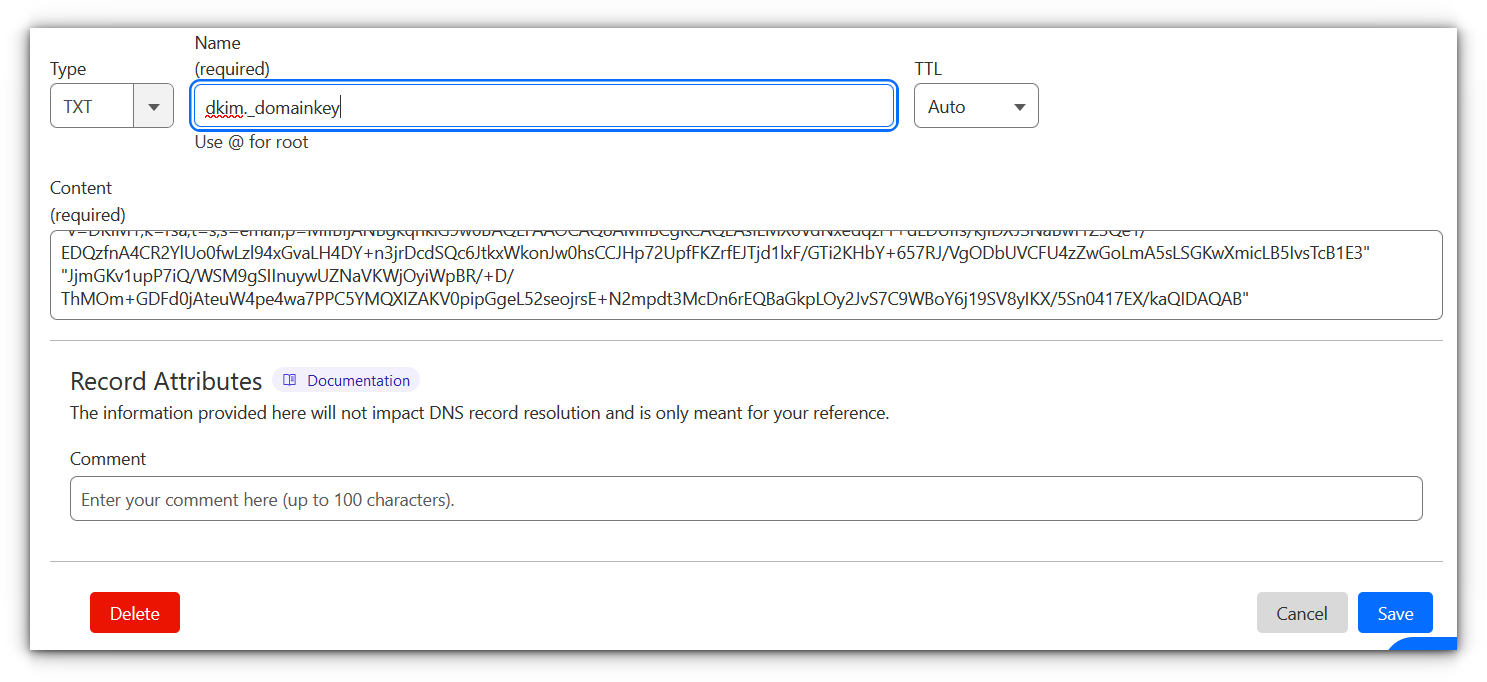The width and height of the screenshot is (1487, 682).
Task: Click the underlined word dkim in Name field
Action: coord(224,108)
